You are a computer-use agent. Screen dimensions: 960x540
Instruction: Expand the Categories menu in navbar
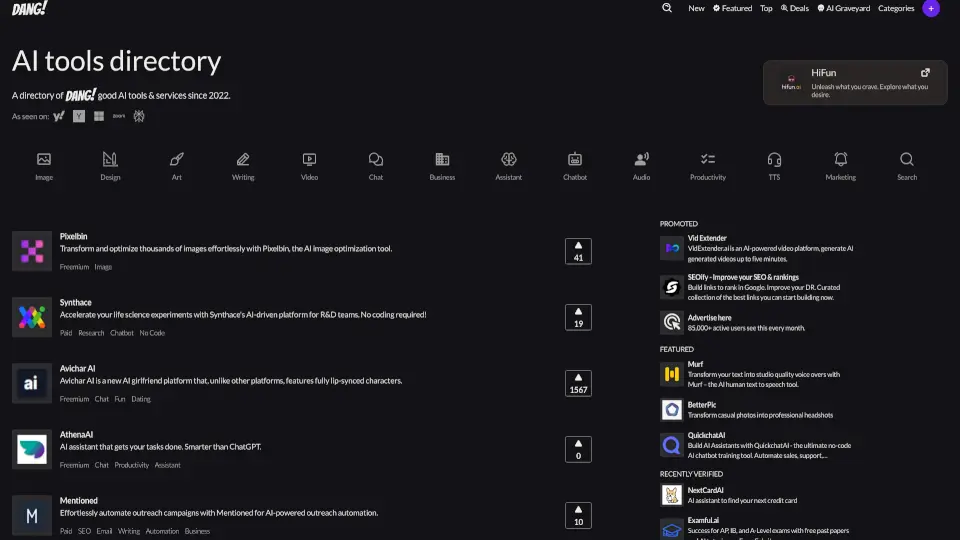pos(896,8)
